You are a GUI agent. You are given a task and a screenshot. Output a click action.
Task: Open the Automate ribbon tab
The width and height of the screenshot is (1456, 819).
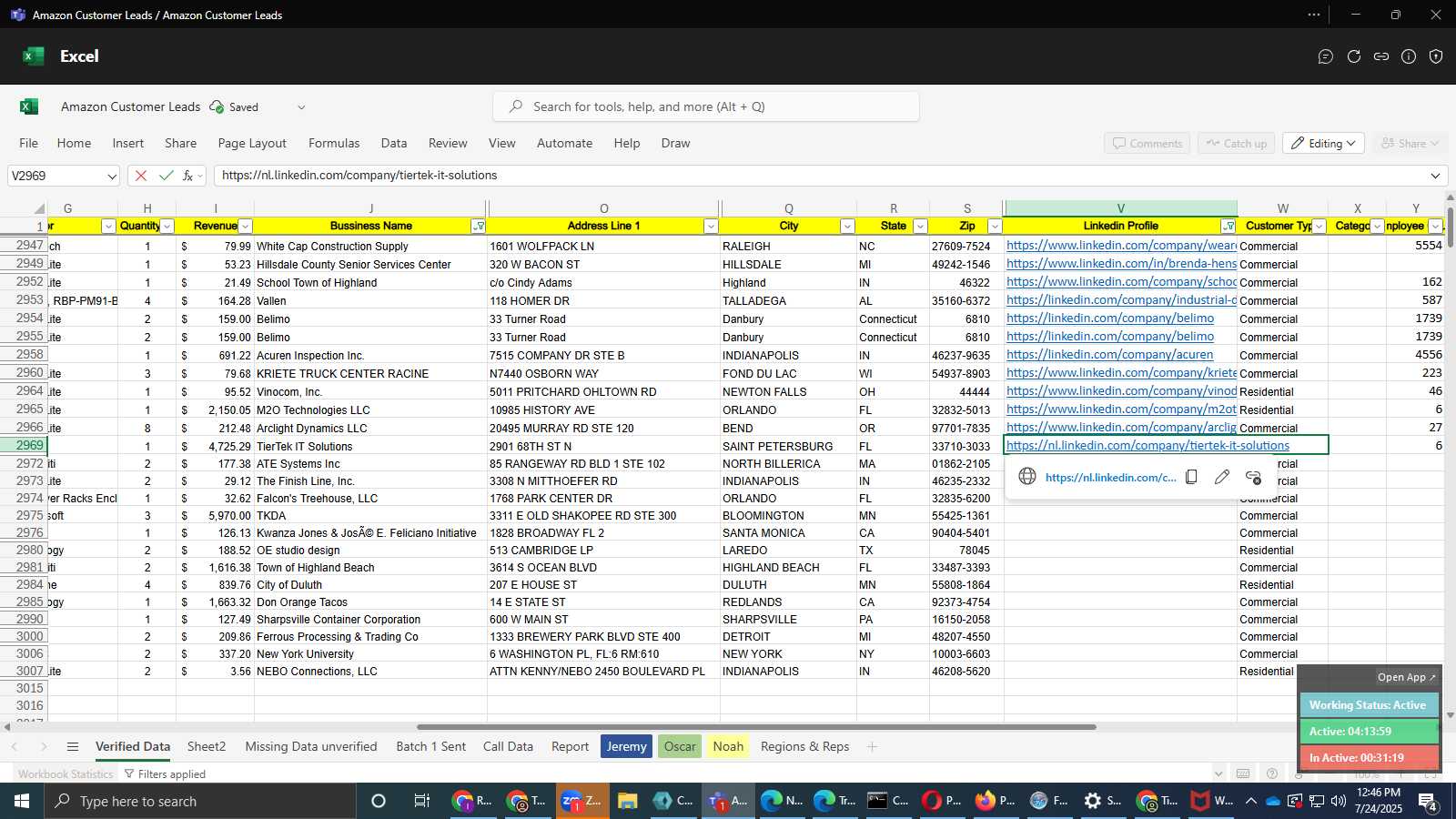click(564, 144)
